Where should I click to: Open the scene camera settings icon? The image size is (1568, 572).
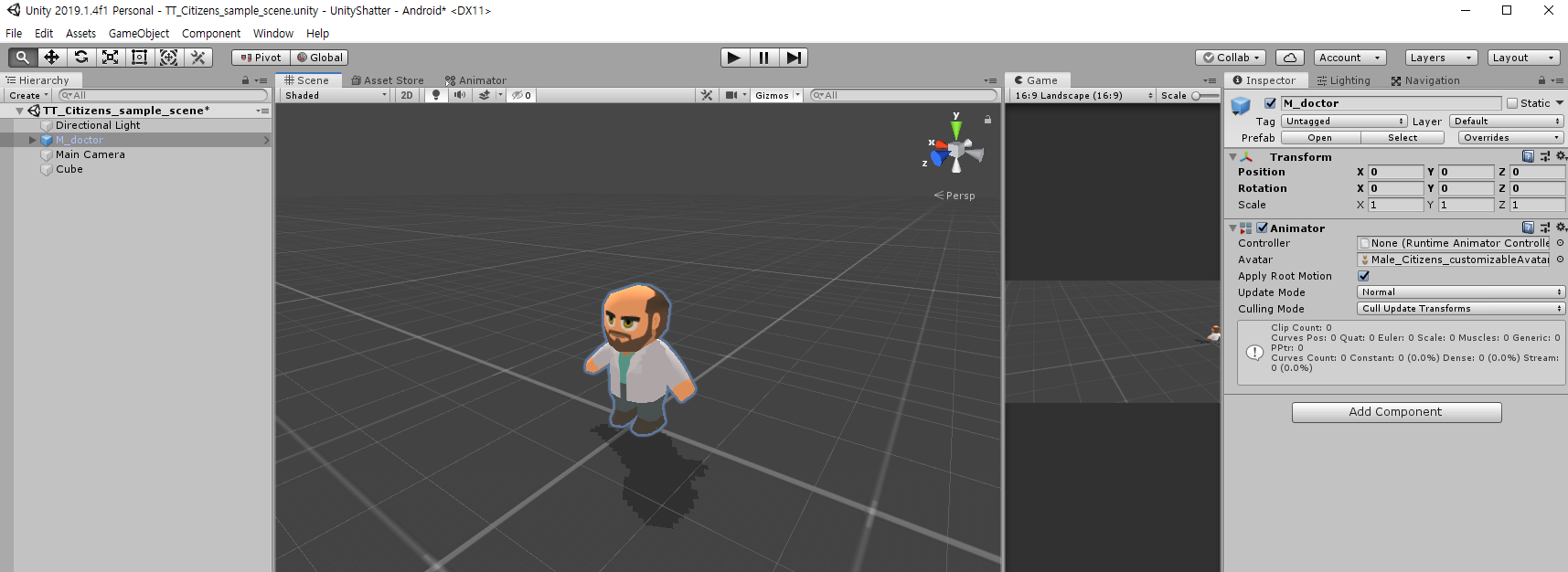point(731,95)
